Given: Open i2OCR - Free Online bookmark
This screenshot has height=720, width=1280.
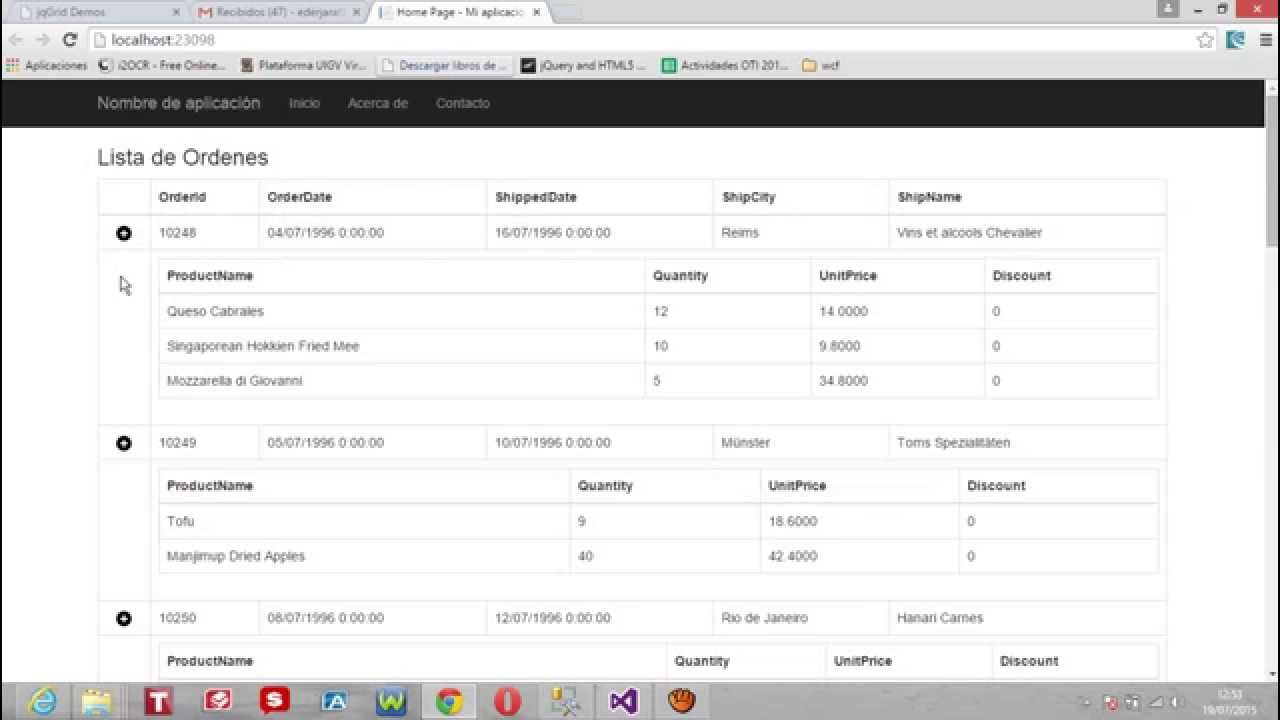Looking at the screenshot, I should (x=162, y=66).
